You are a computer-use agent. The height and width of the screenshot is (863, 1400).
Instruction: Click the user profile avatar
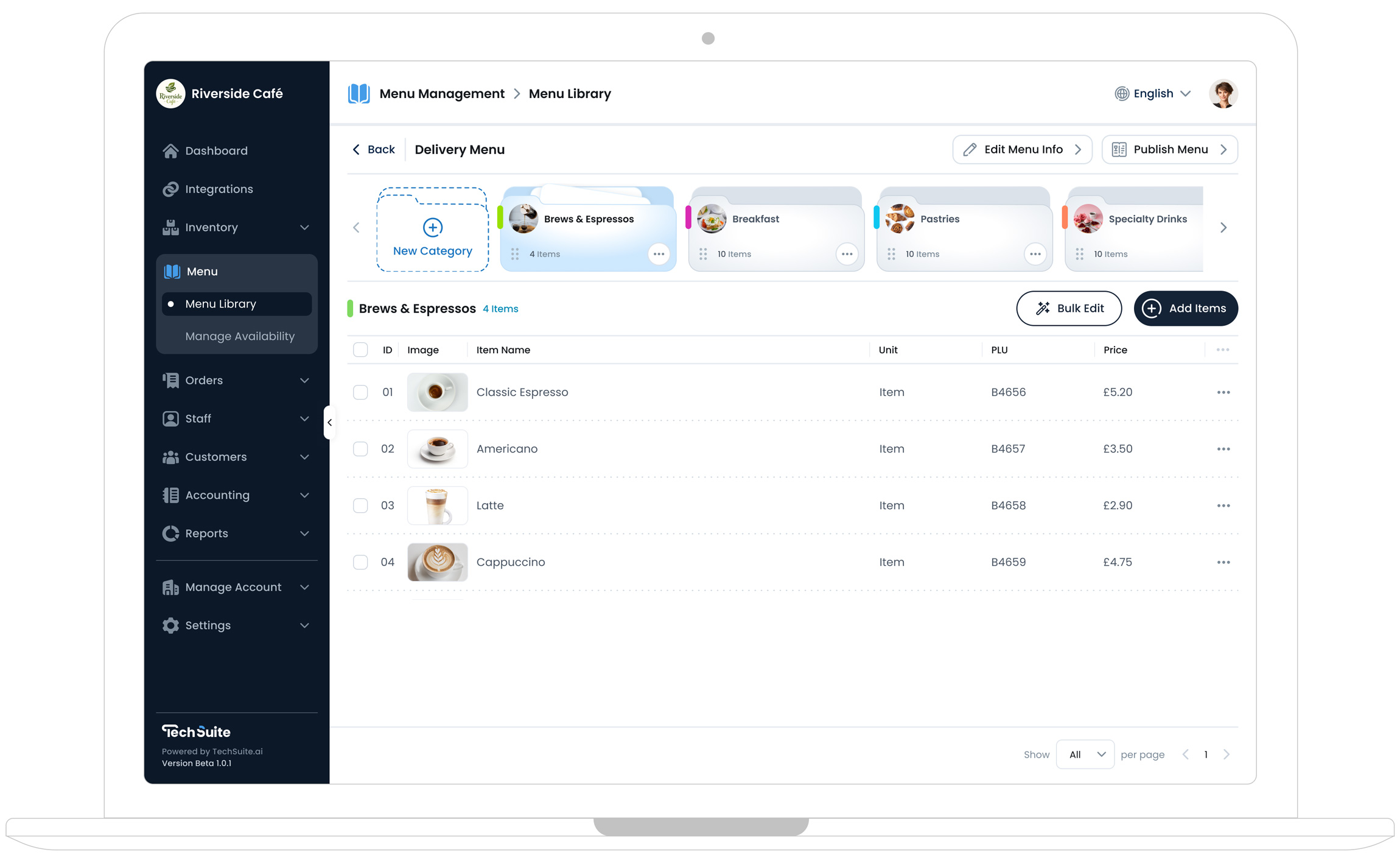coord(1223,94)
